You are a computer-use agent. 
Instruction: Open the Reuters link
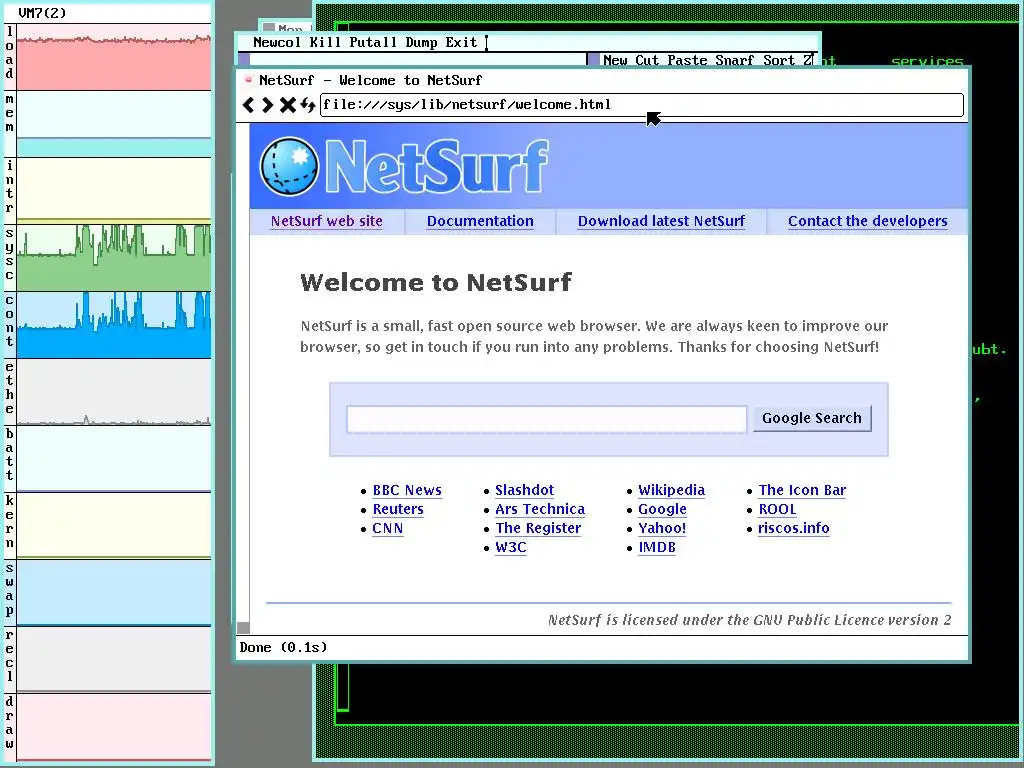pyautogui.click(x=398, y=509)
